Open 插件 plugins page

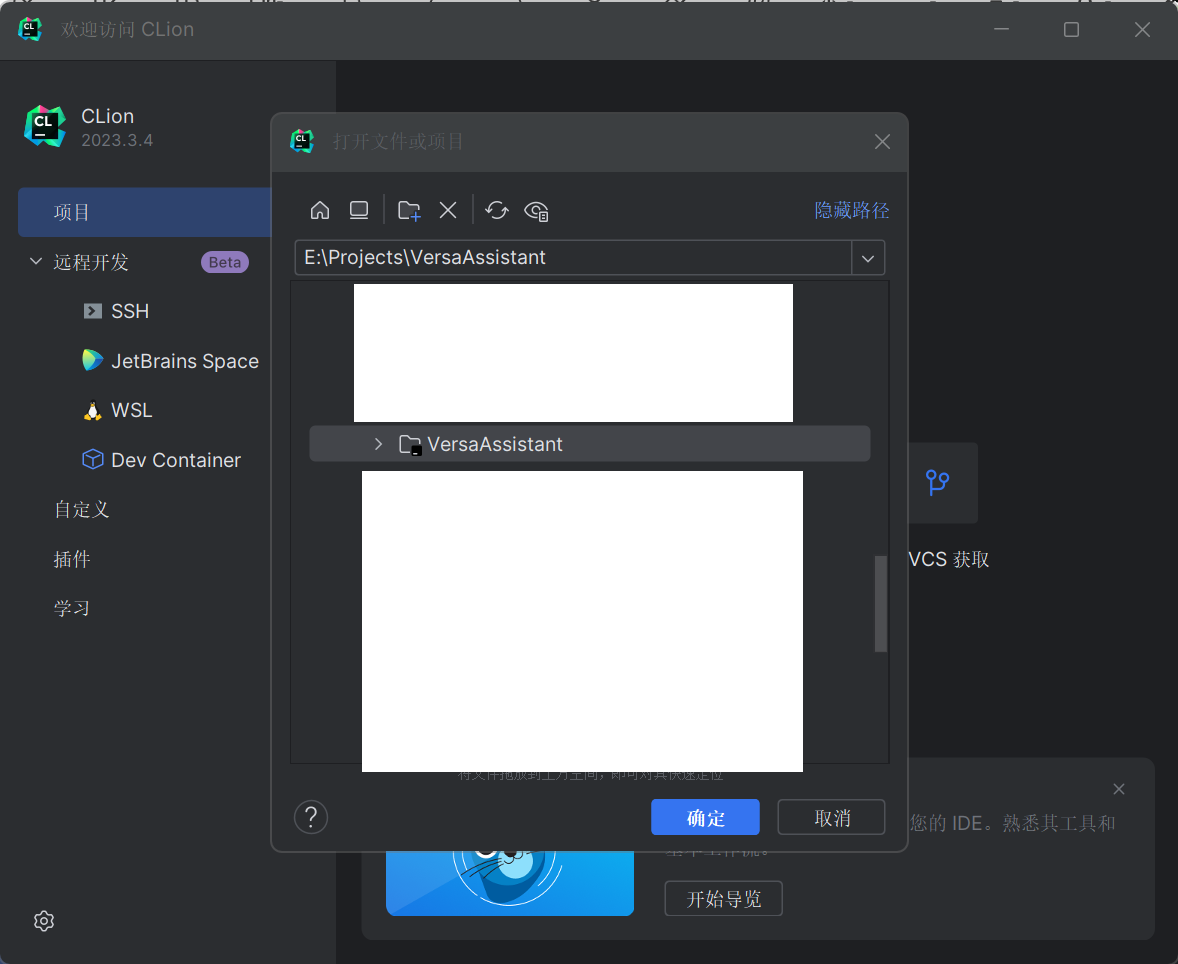point(72,559)
